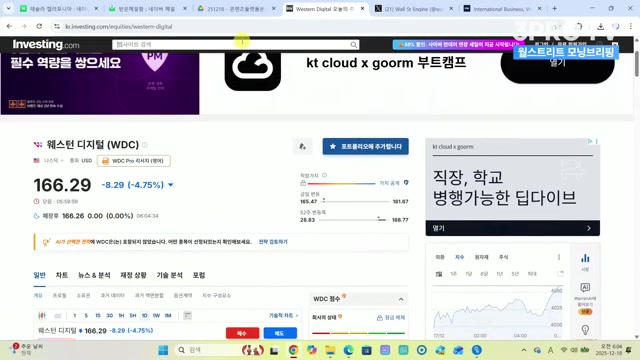
Task: Click the chart layout icon after 1M
Action: [187, 316]
